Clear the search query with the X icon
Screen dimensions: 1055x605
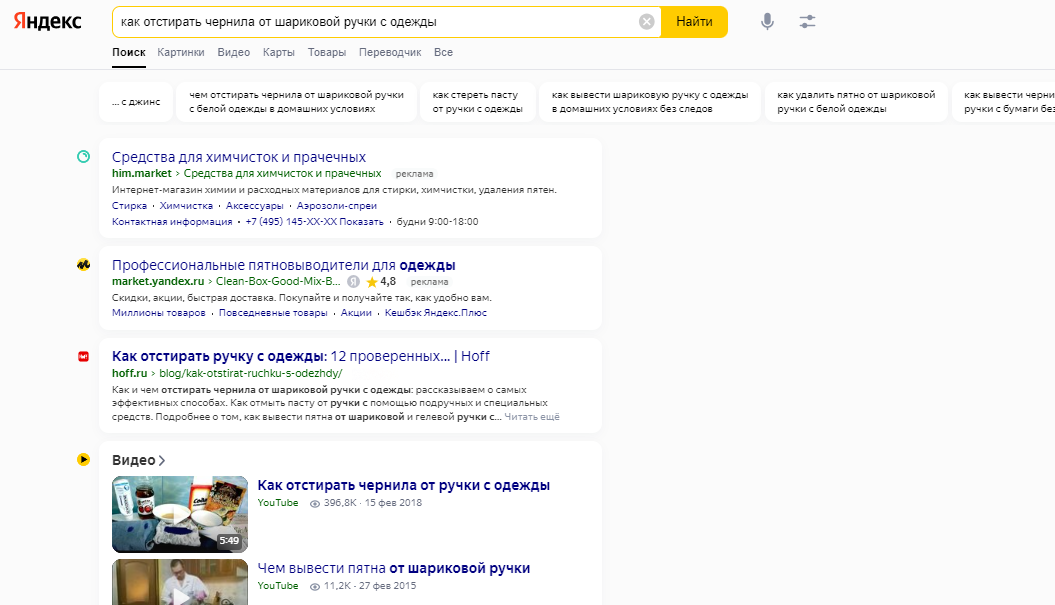tap(647, 22)
